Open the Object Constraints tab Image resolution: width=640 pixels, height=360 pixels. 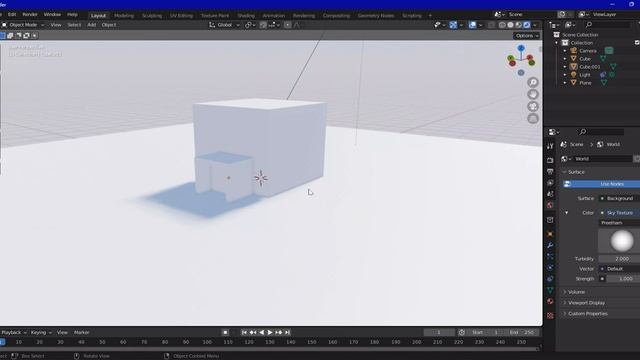550,279
